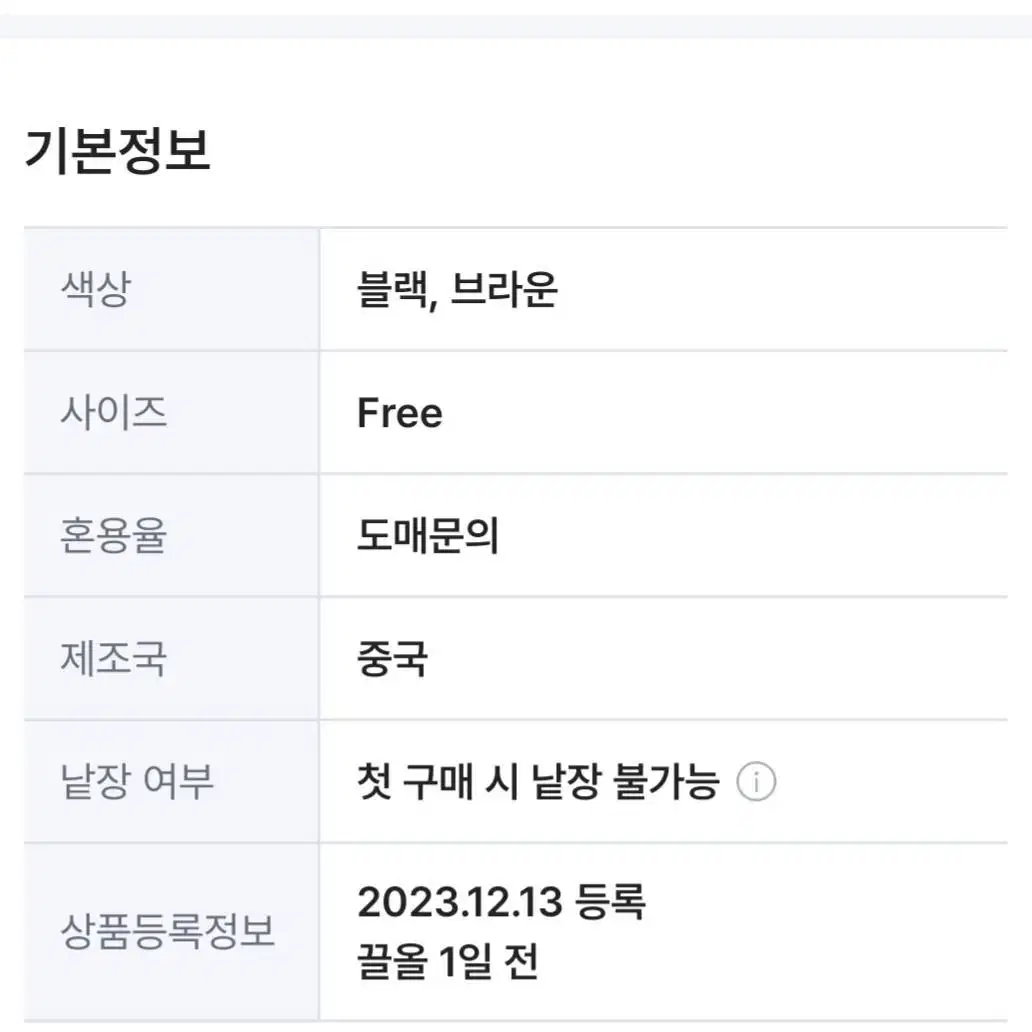The image size is (1032, 1032).
Task: Open the 도매문의 inquiry text
Action: [x=427, y=535]
